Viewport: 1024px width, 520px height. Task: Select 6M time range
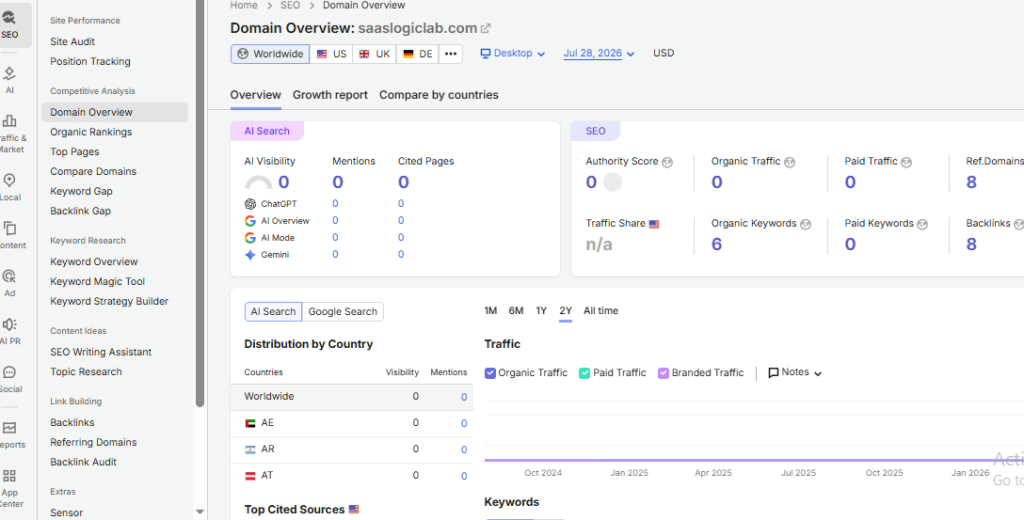[516, 311]
